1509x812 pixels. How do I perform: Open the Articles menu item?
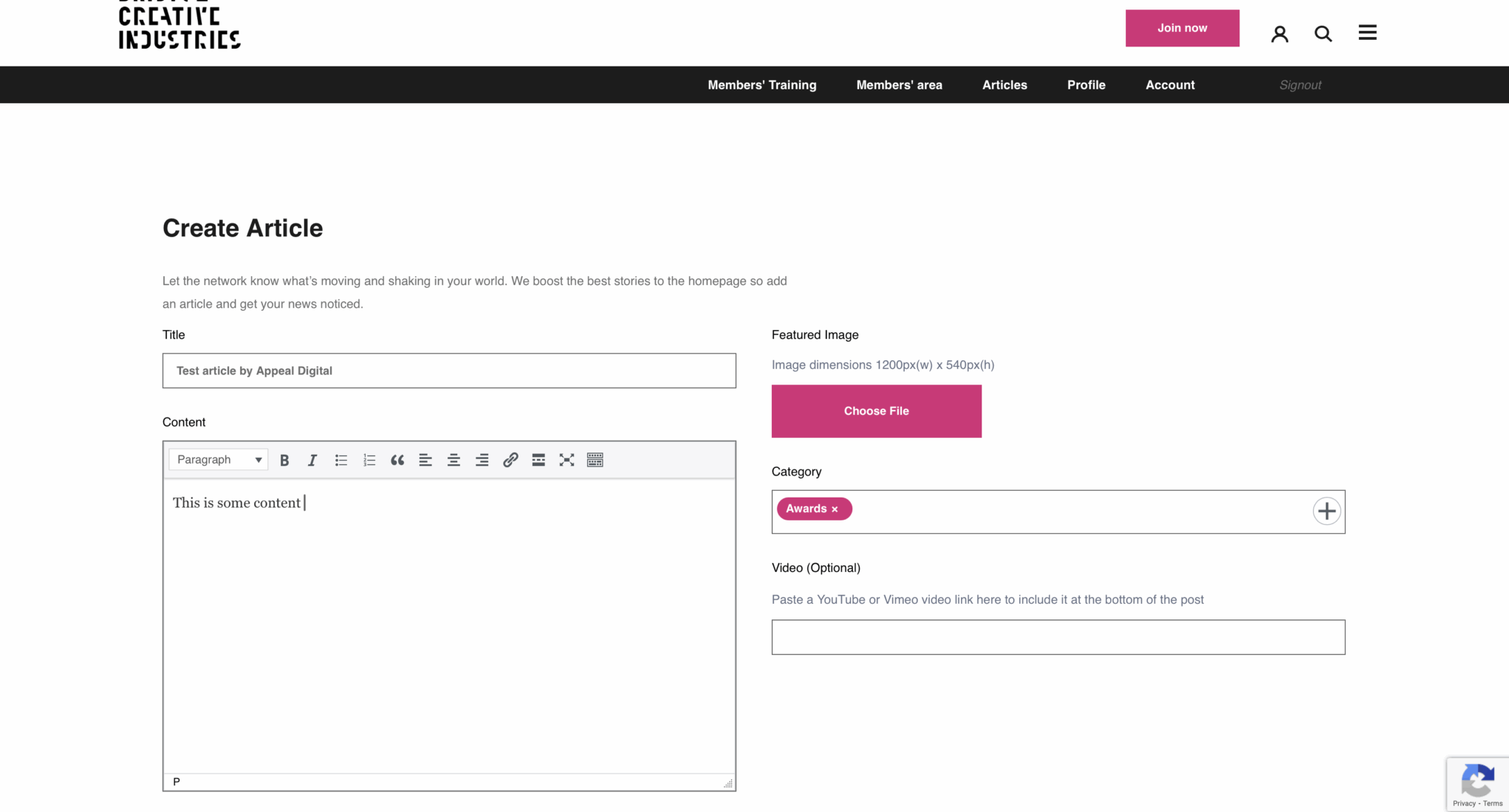1005,85
